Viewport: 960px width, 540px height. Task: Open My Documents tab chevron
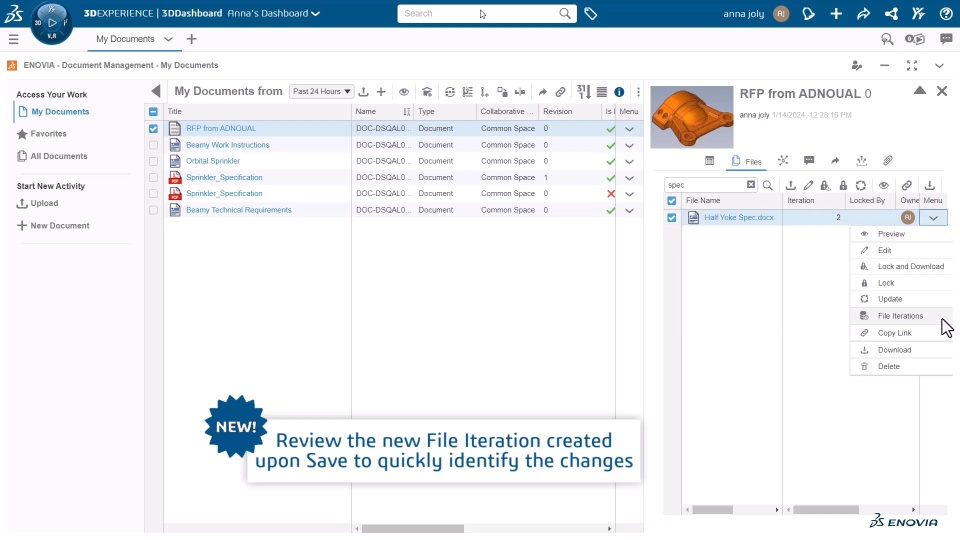point(168,39)
